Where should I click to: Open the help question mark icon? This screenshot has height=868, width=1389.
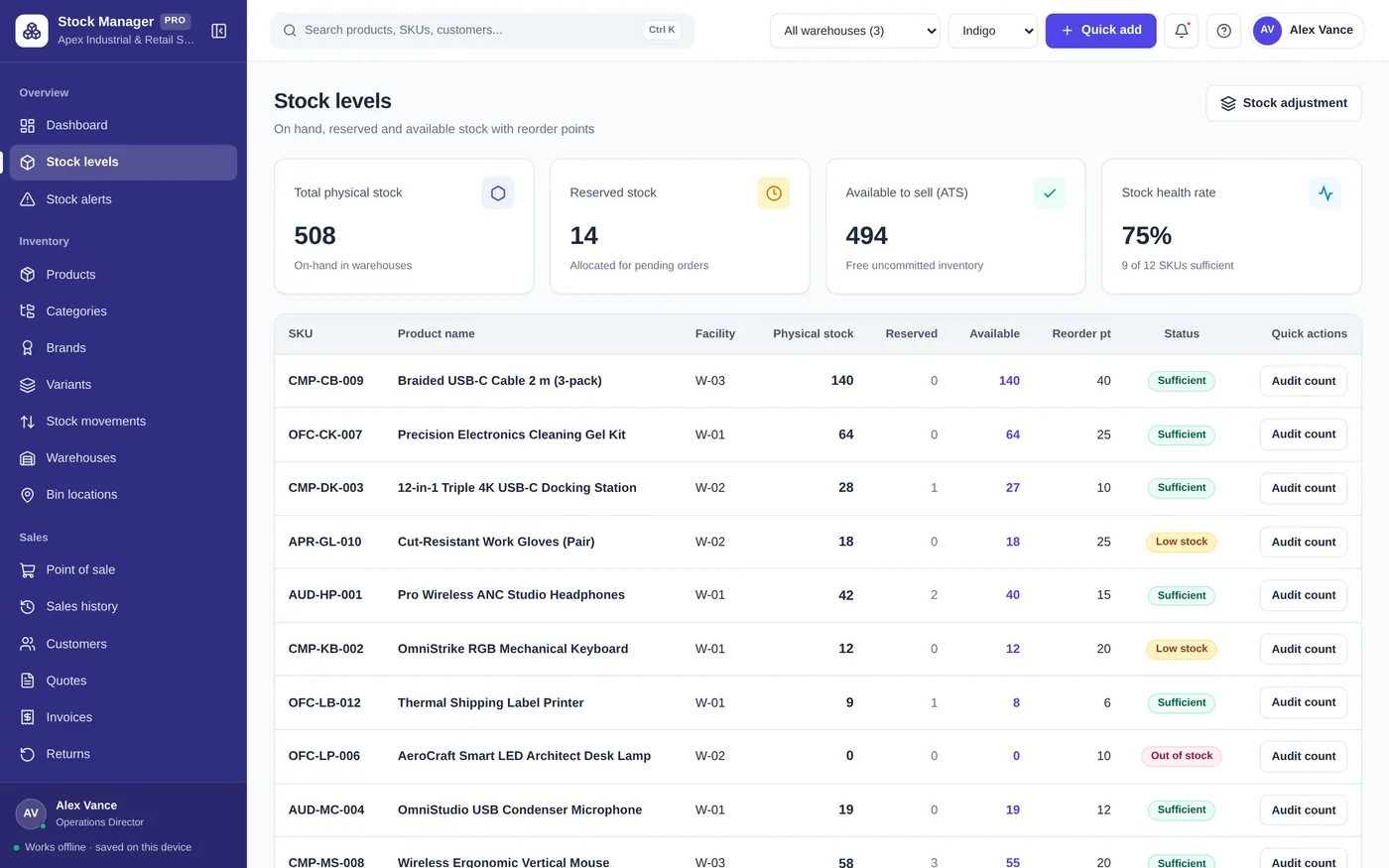(1224, 31)
